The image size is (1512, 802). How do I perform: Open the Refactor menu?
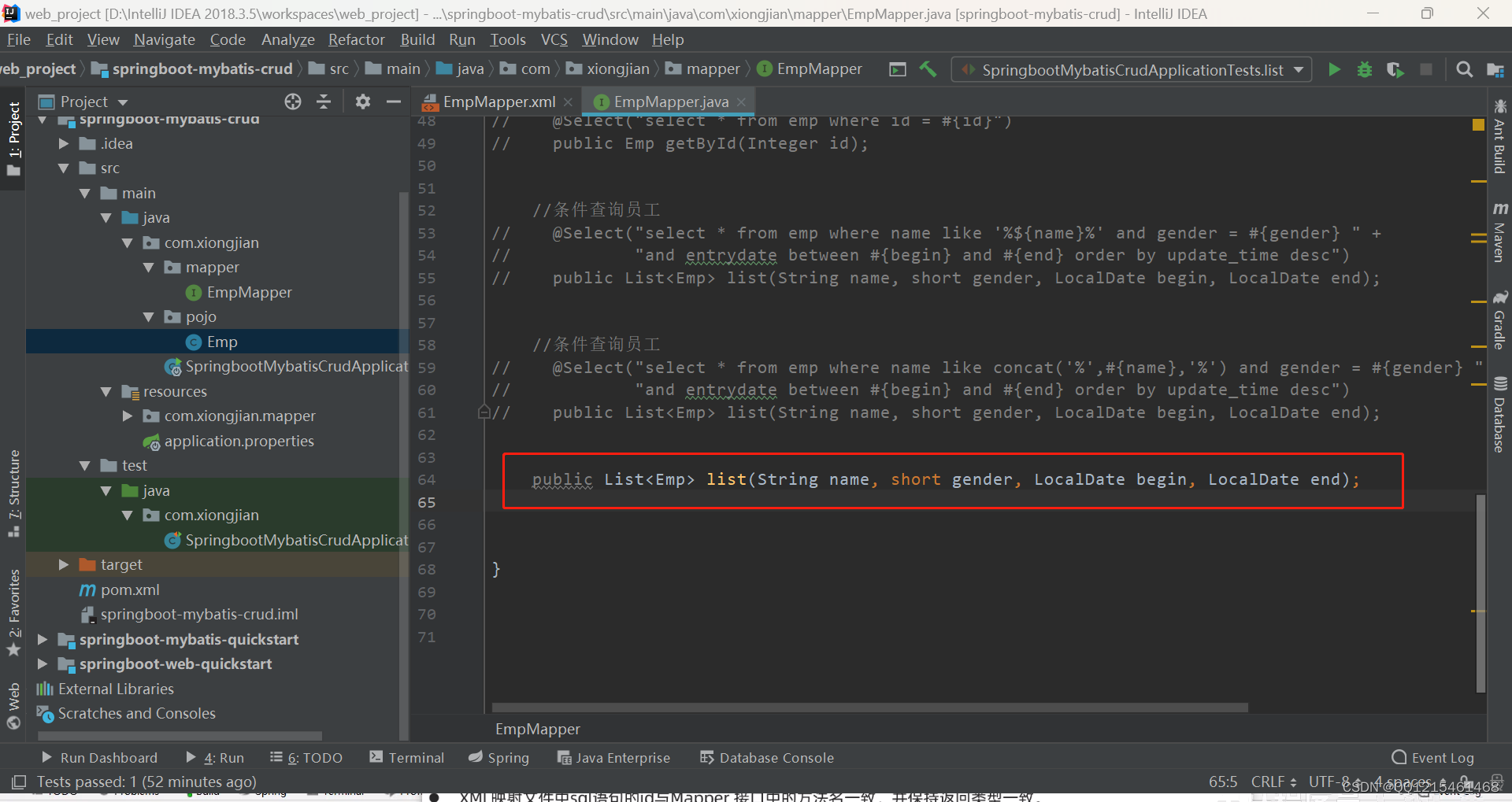pyautogui.click(x=357, y=39)
